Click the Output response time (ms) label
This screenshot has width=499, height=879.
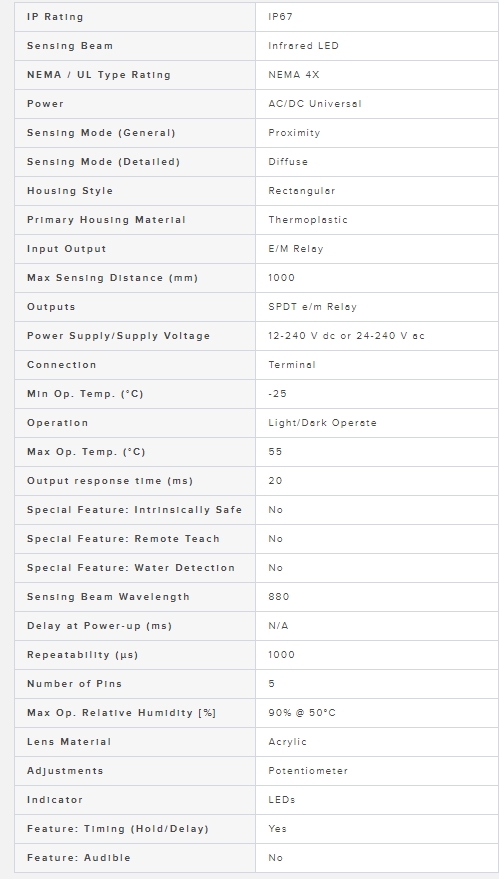110,481
